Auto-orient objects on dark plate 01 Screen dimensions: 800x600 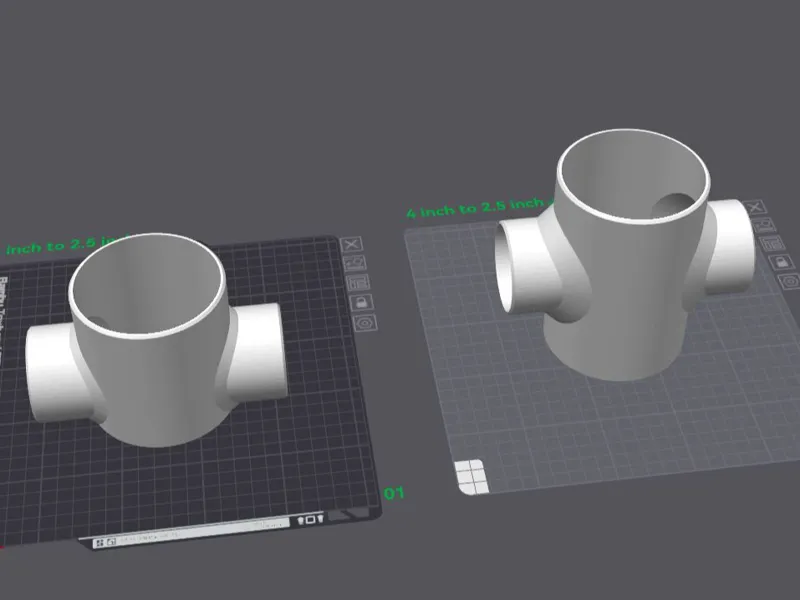pyautogui.click(x=355, y=263)
